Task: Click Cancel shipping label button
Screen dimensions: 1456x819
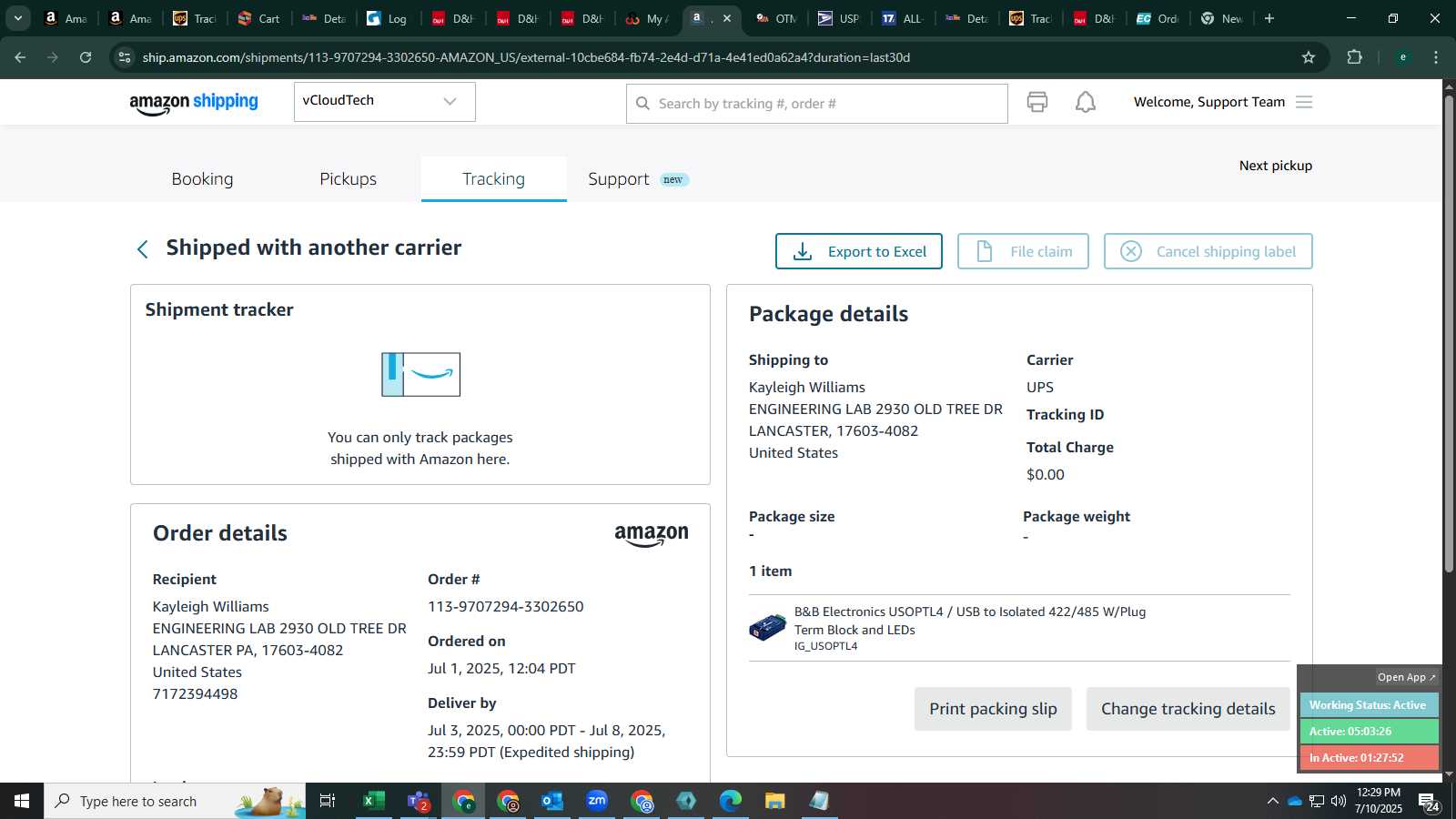Action: [1208, 251]
